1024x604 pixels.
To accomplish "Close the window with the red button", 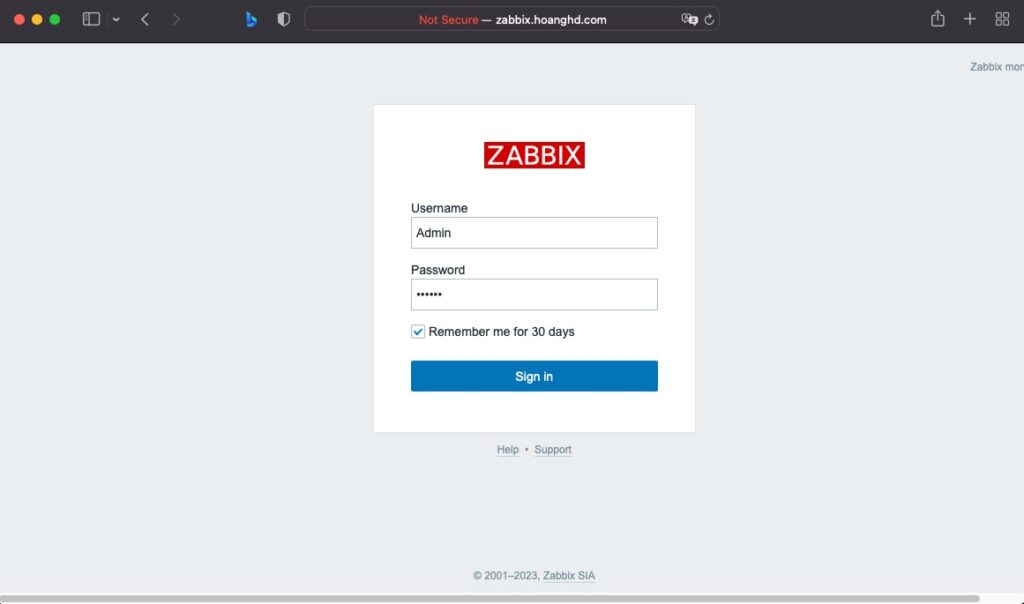I will (20, 20).
